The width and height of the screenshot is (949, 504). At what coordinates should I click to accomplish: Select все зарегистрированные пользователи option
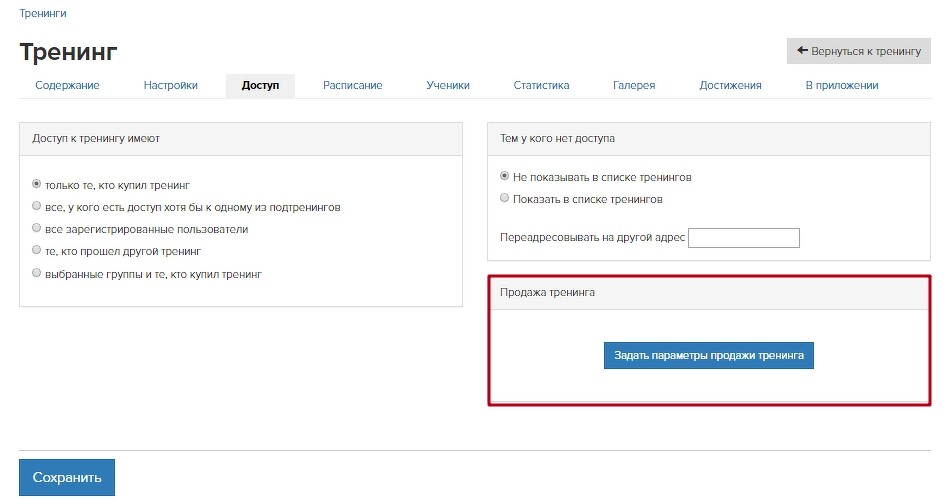point(36,228)
